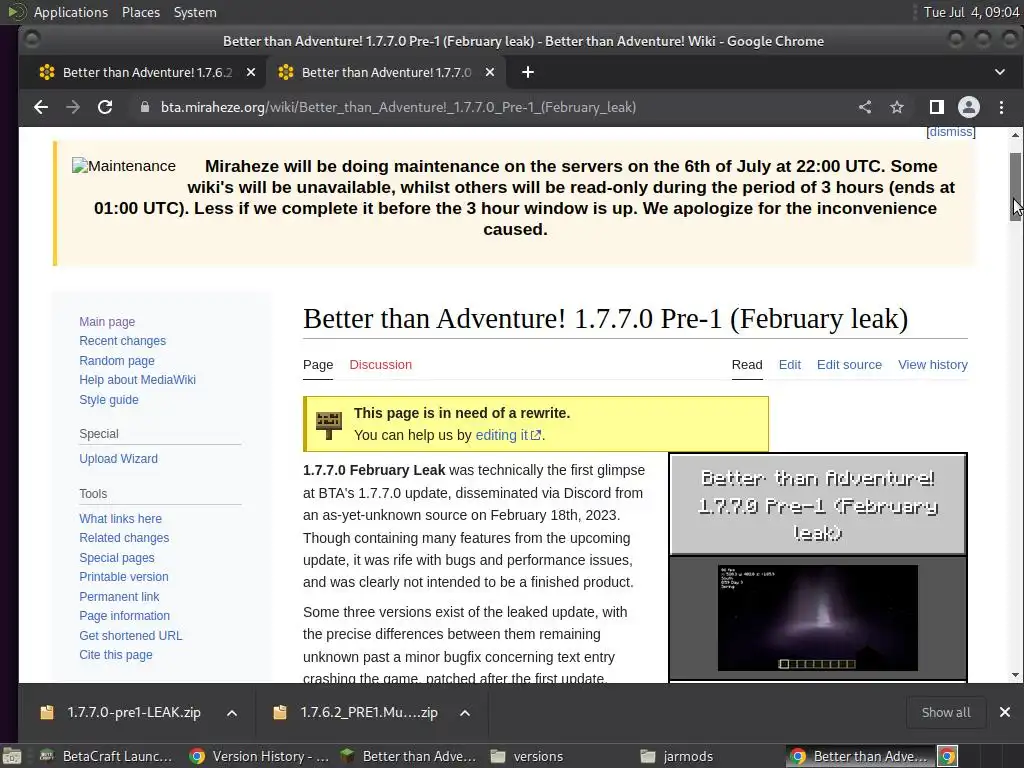Click the 'editing it' link
This screenshot has height=768, width=1024.
click(507, 435)
